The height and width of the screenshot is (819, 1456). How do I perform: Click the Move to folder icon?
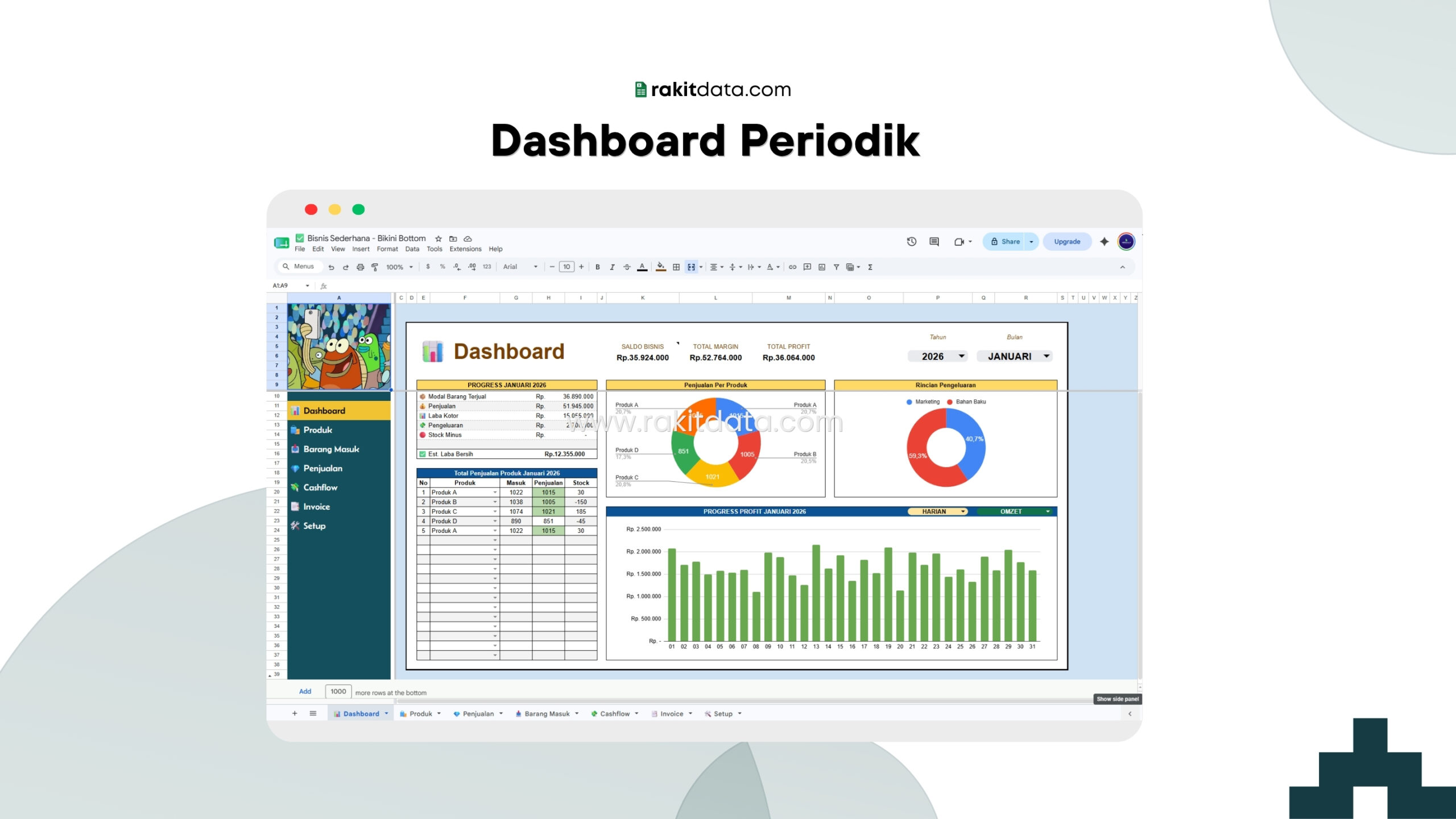click(453, 239)
